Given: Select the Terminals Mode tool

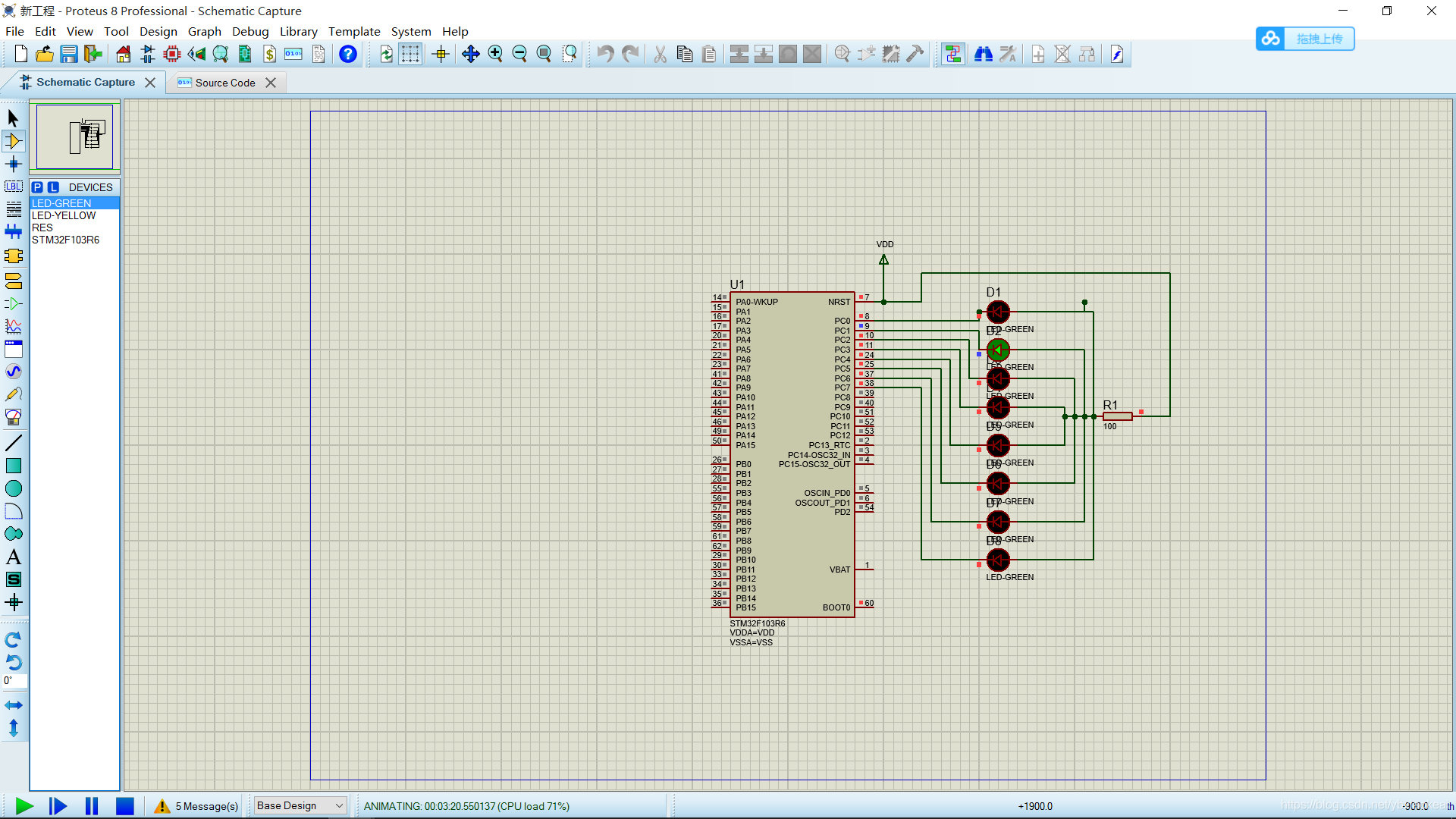Looking at the screenshot, I should [13, 281].
